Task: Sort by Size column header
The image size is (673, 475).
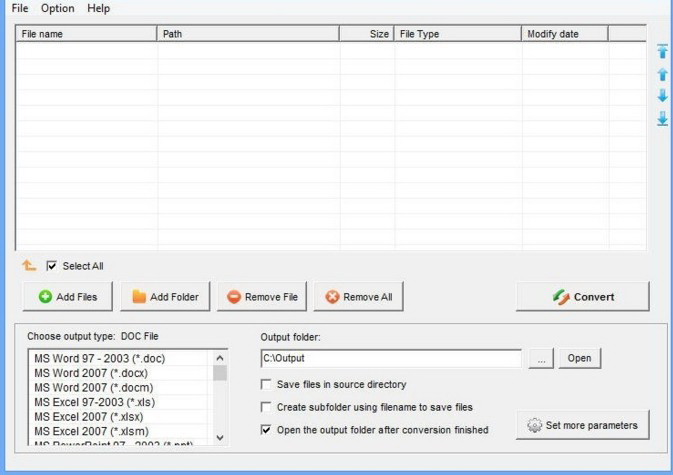Action: pos(367,34)
